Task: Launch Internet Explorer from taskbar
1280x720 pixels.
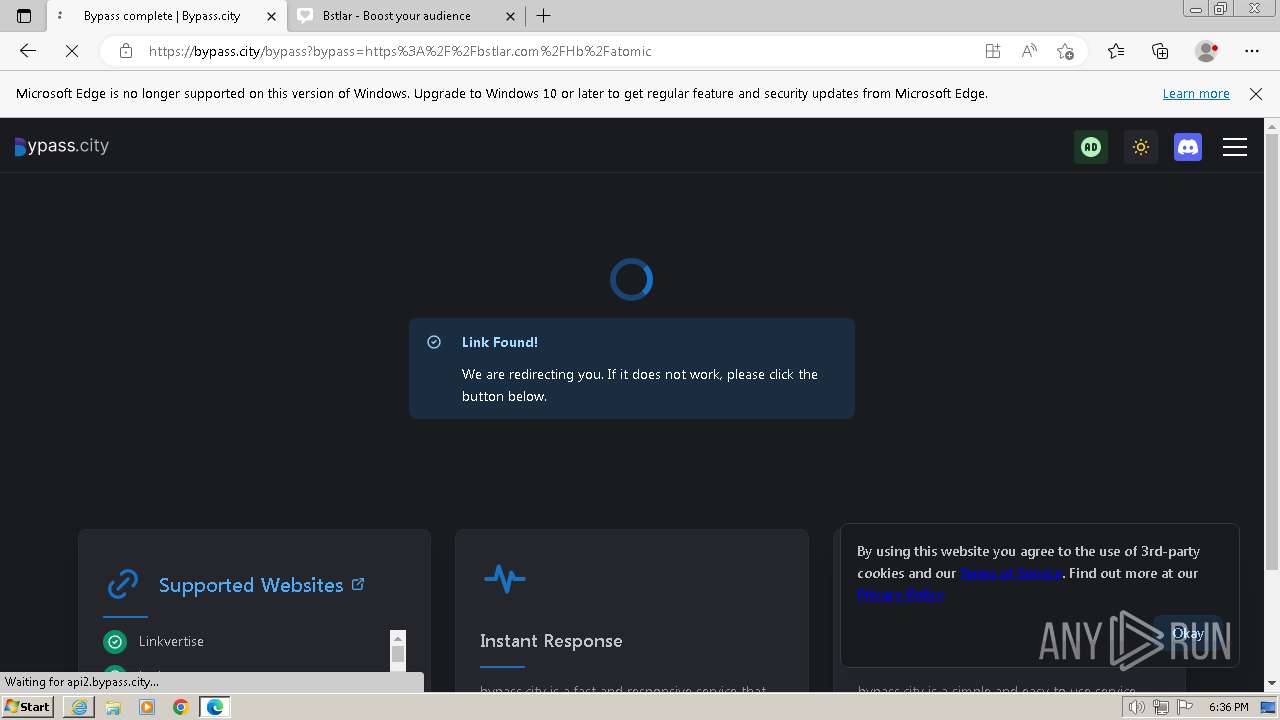Action: click(79, 707)
